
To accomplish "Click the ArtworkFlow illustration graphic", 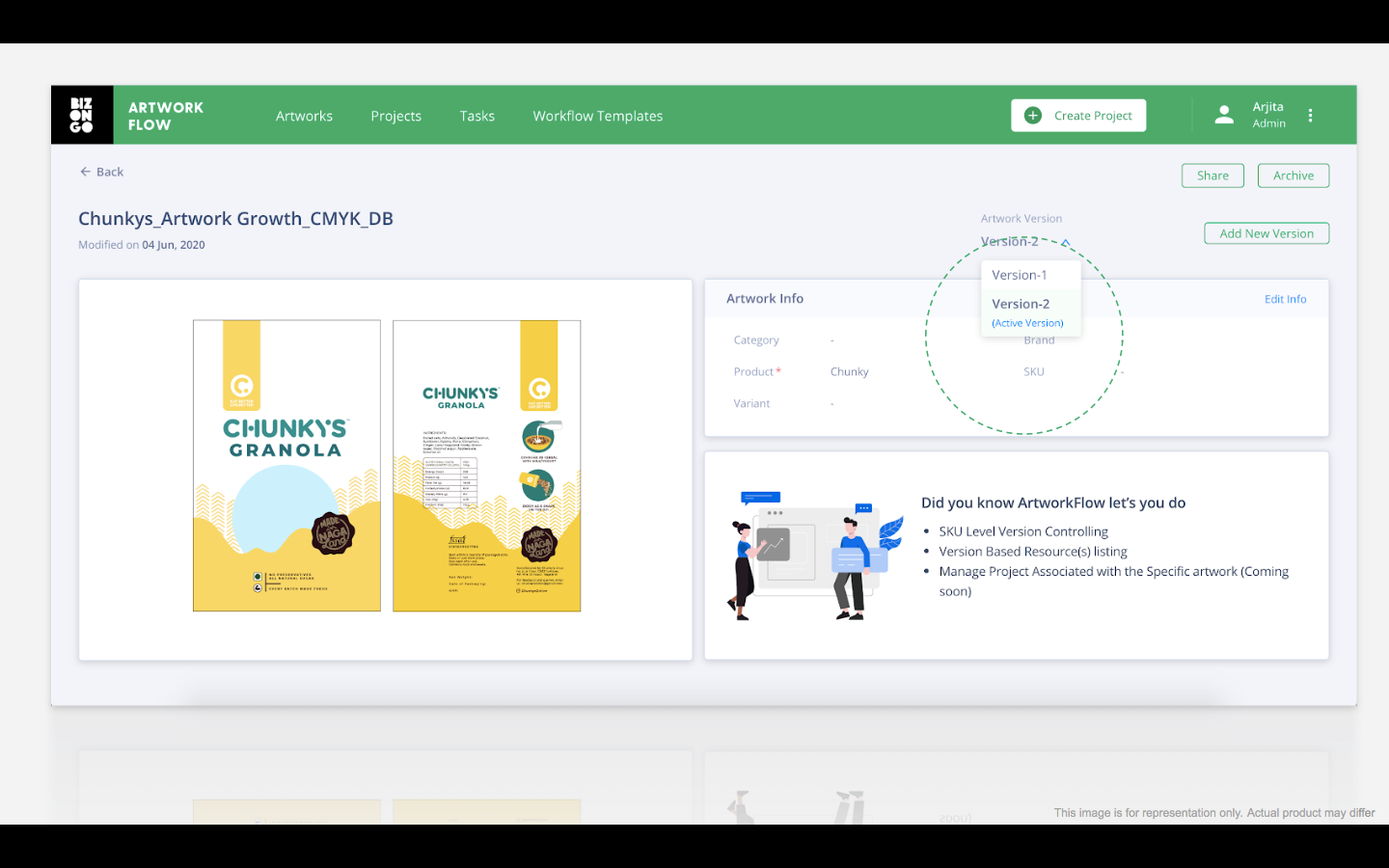I will tap(815, 556).
